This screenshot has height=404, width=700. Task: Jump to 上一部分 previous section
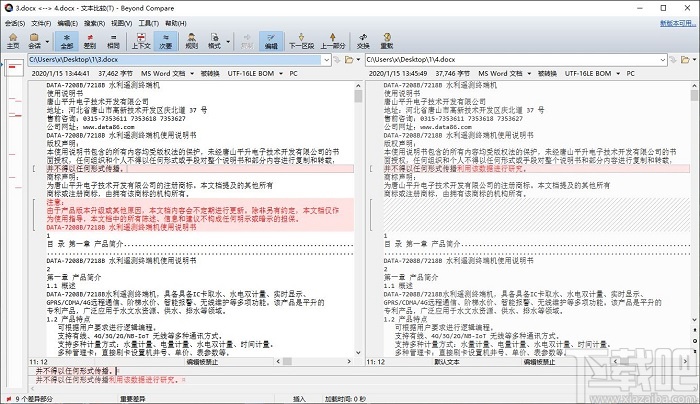pyautogui.click(x=333, y=41)
